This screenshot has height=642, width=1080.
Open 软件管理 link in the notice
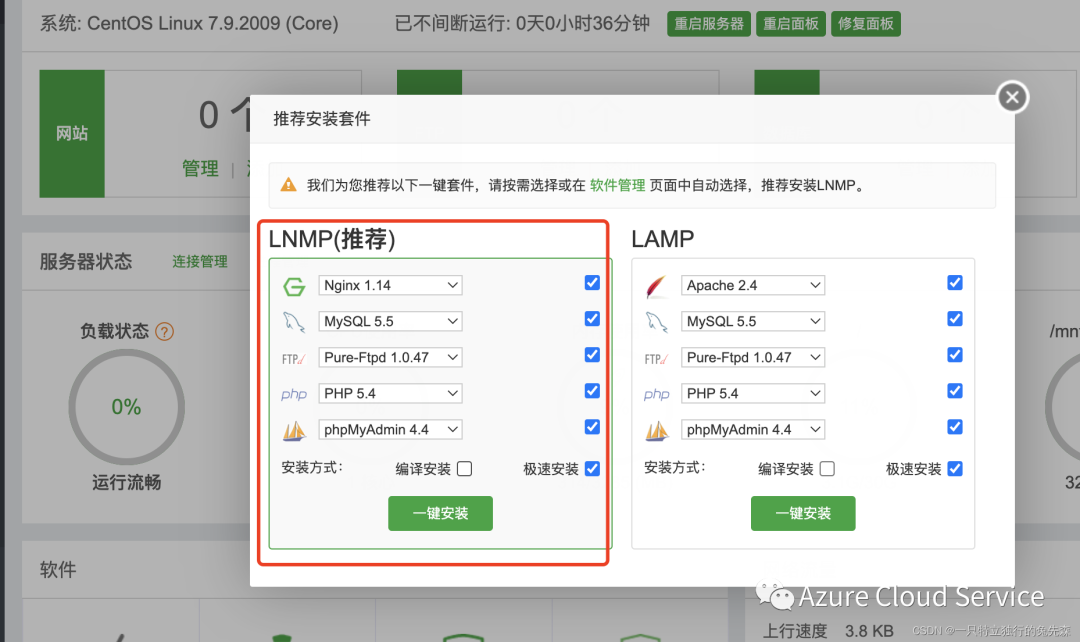point(617,185)
